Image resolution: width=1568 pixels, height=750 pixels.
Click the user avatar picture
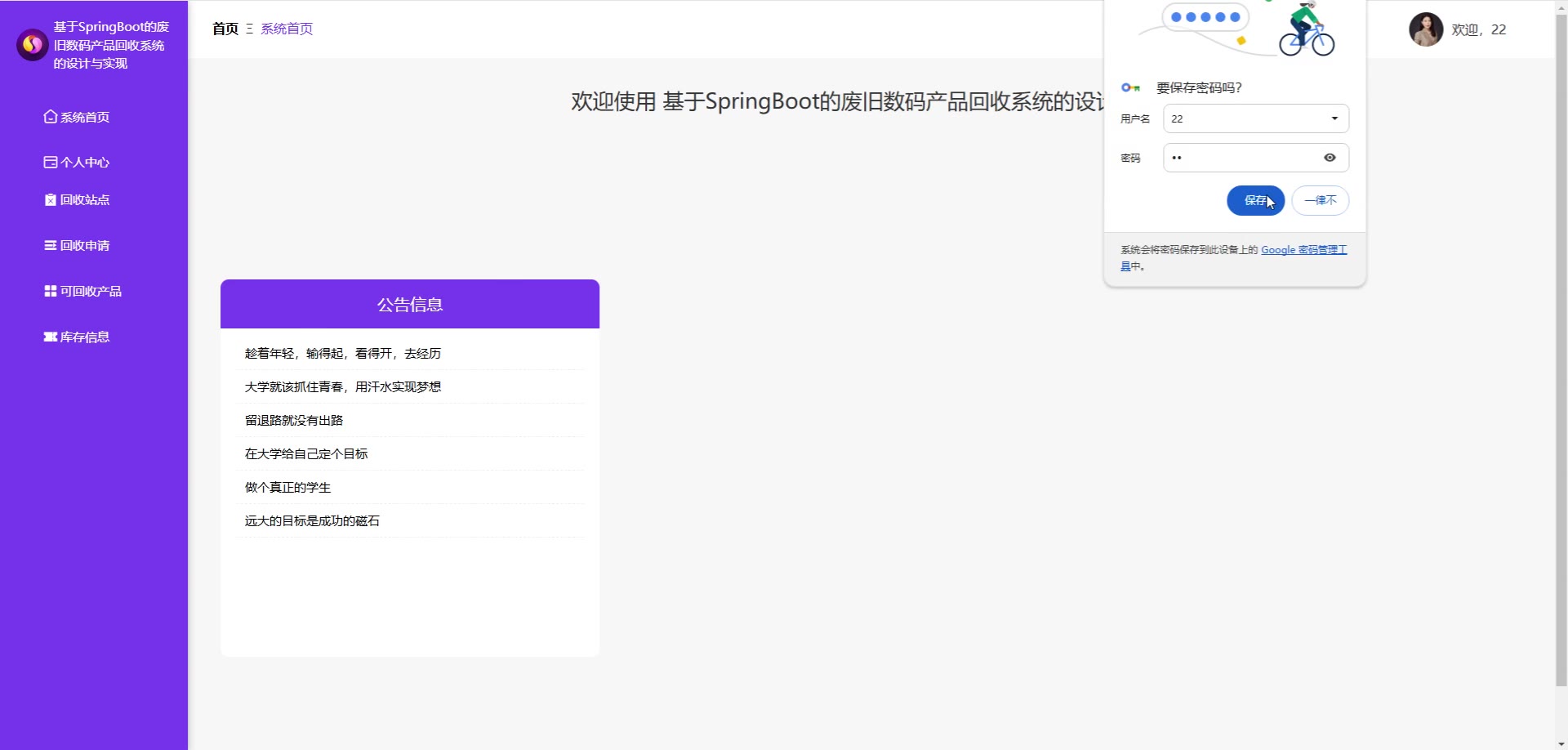(x=1426, y=29)
